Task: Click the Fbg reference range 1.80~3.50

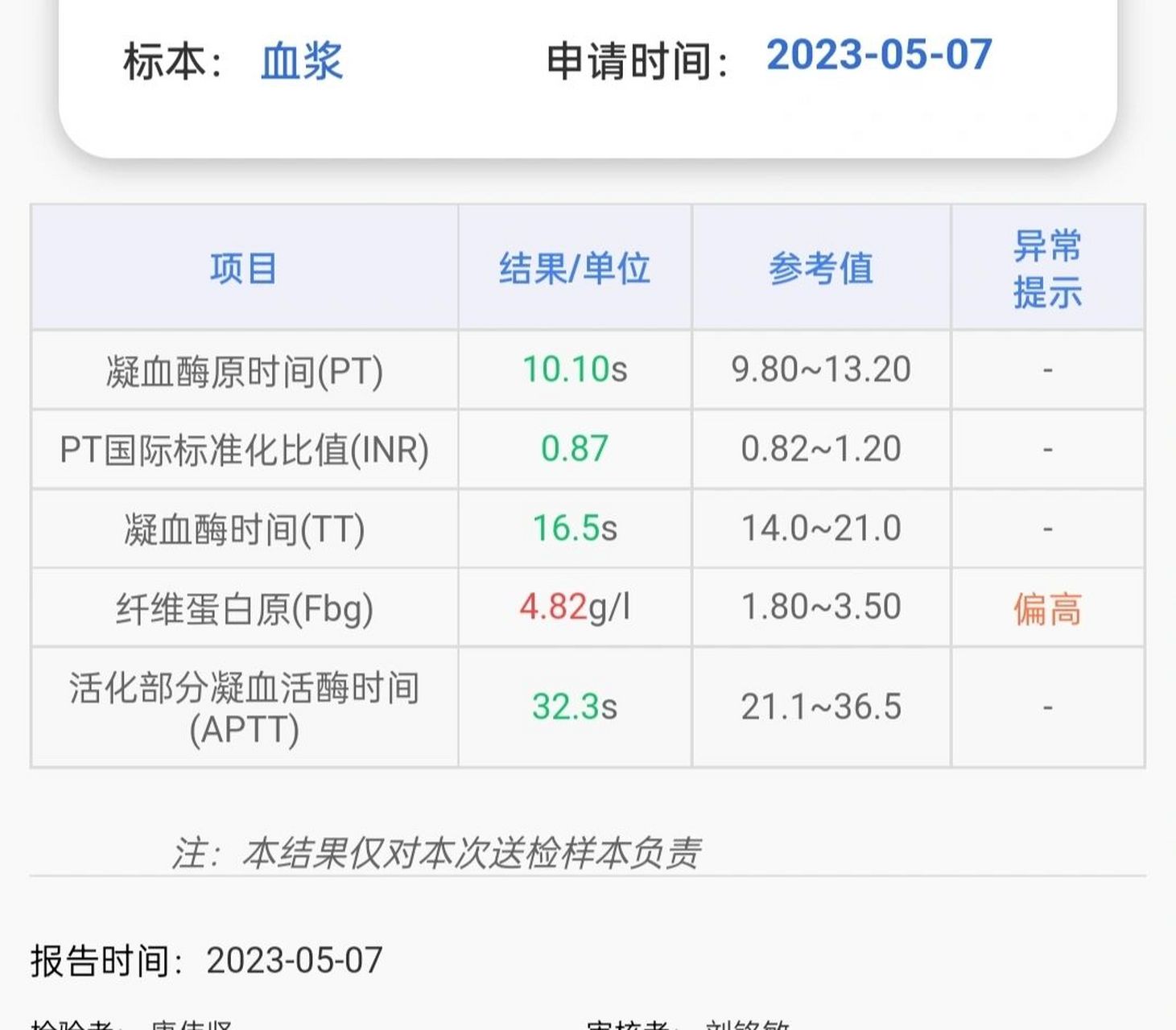Action: coord(821,608)
